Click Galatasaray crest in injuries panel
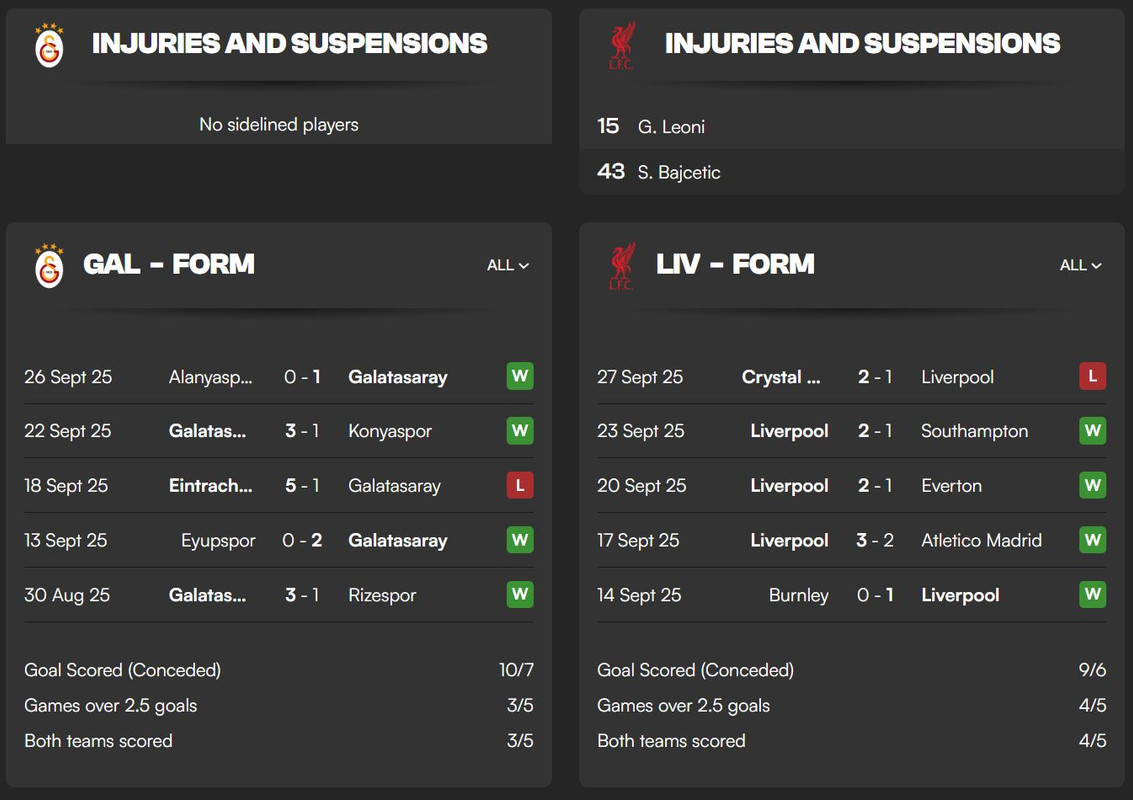 [49, 45]
